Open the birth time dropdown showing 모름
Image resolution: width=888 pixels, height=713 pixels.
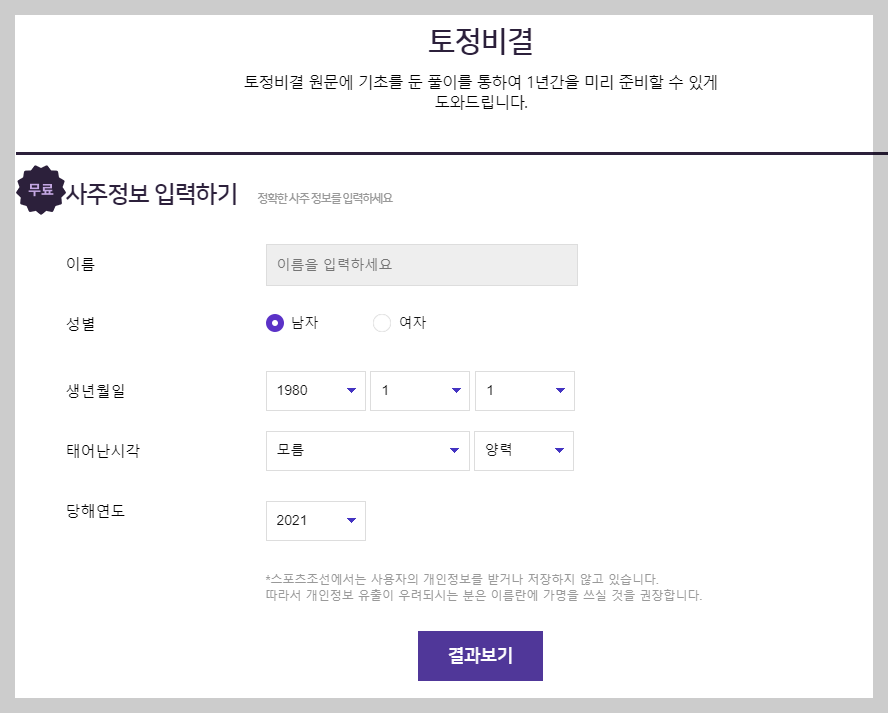click(368, 451)
